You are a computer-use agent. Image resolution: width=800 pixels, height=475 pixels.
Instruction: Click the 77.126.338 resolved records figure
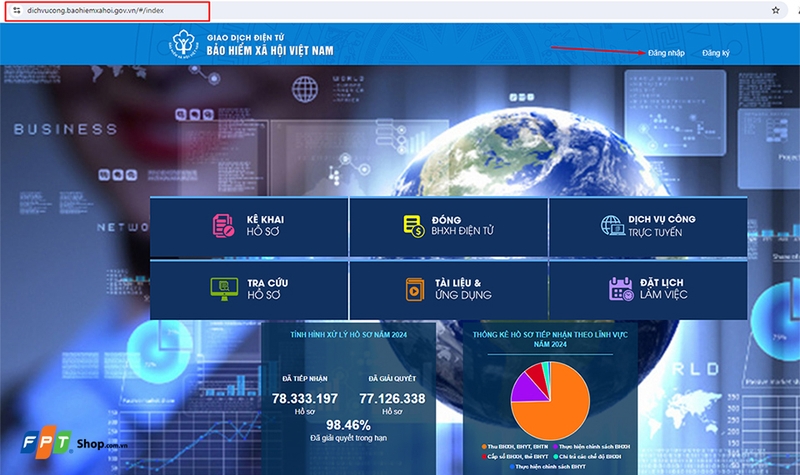392,398
